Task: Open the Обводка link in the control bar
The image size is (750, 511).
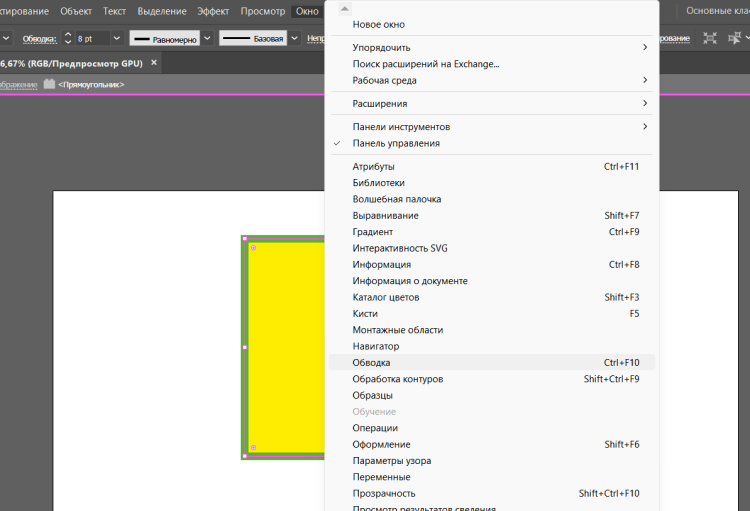Action: pyautogui.click(x=40, y=39)
